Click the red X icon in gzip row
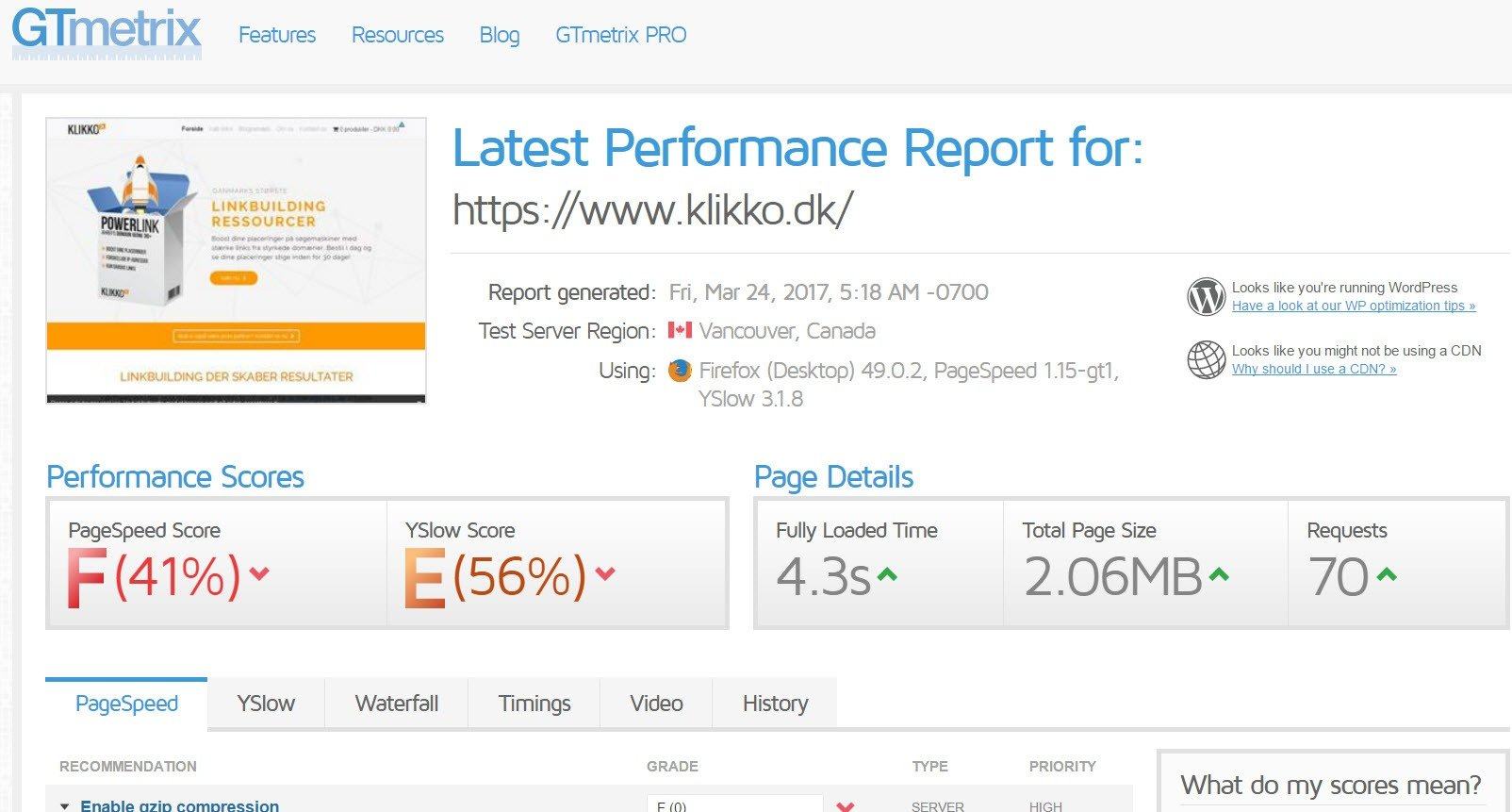 click(846, 806)
